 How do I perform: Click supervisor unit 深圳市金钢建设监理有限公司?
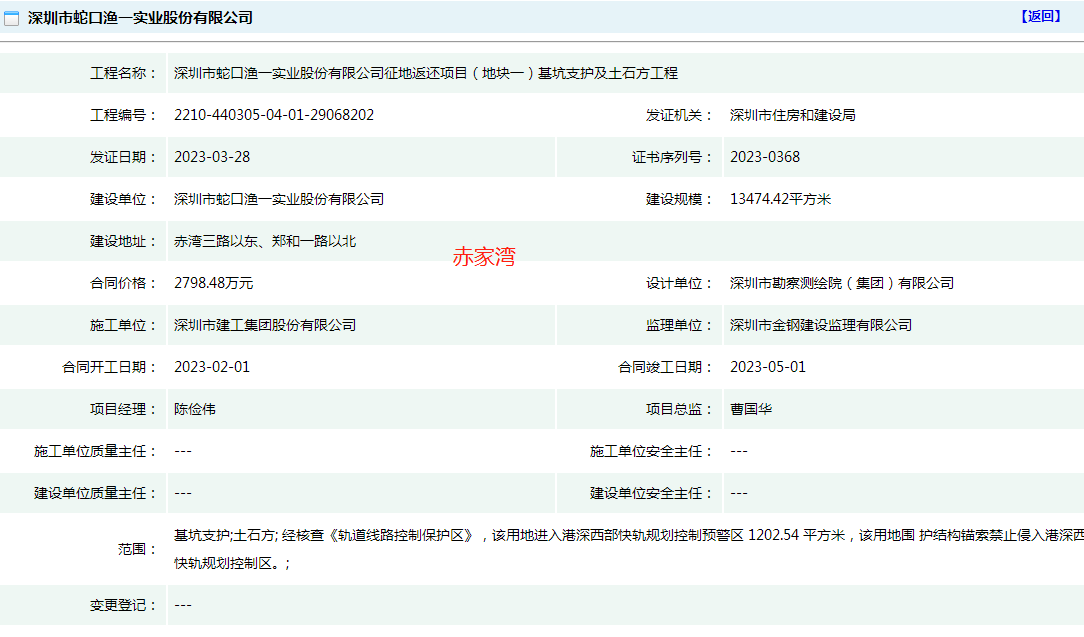pyautogui.click(x=820, y=325)
